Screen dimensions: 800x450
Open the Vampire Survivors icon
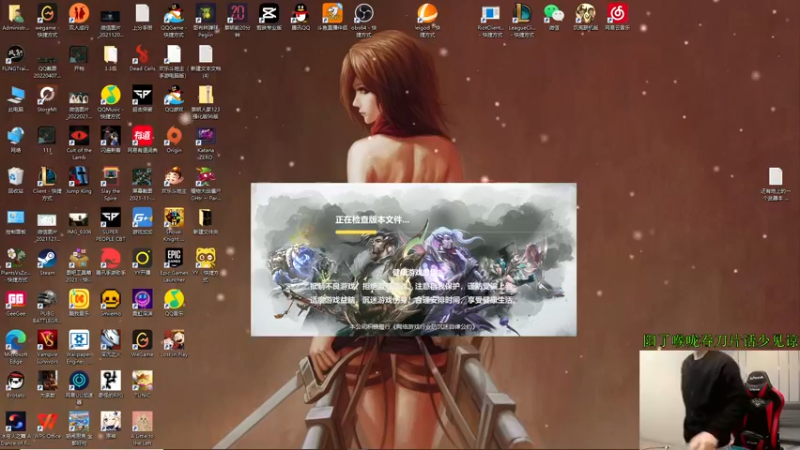47,340
